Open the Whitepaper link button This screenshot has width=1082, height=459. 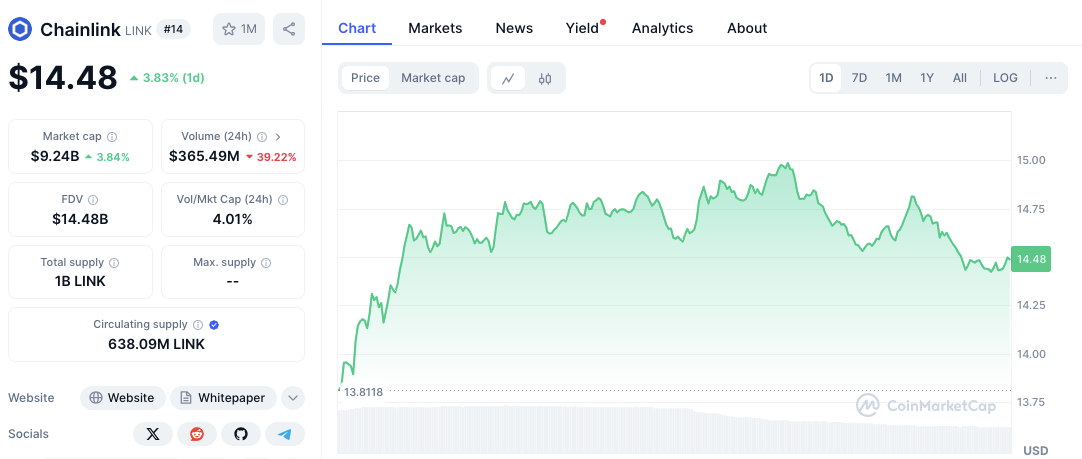(x=224, y=398)
